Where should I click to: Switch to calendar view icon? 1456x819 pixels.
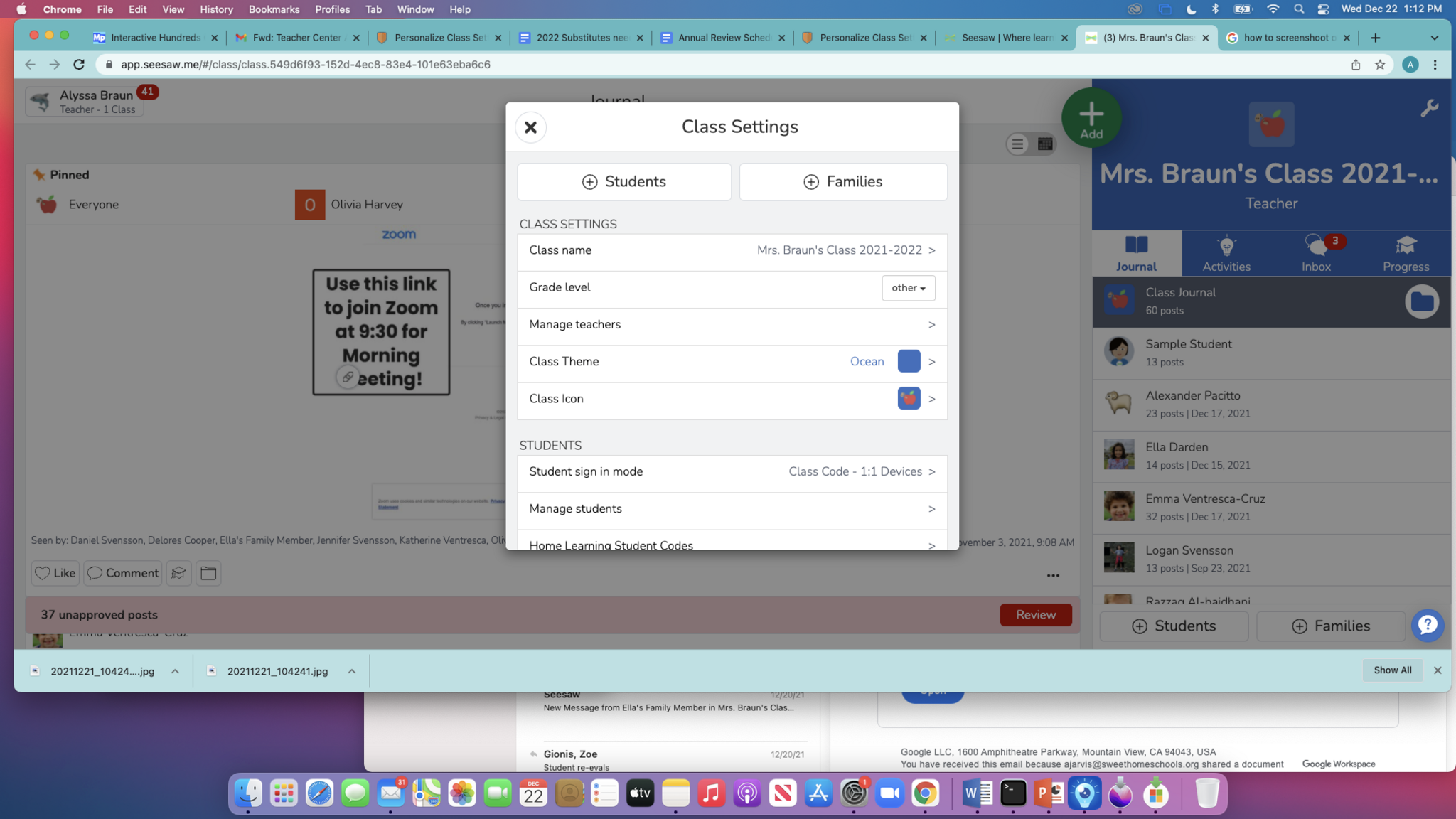pyautogui.click(x=1044, y=144)
